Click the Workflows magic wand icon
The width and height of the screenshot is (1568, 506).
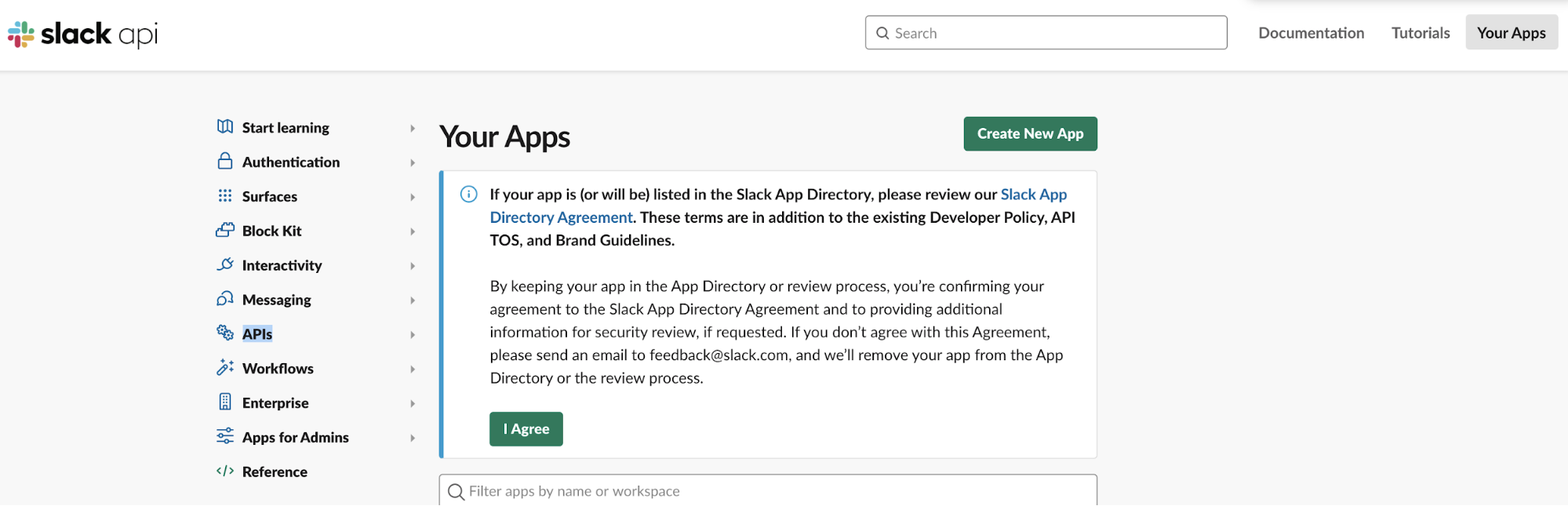coord(225,368)
